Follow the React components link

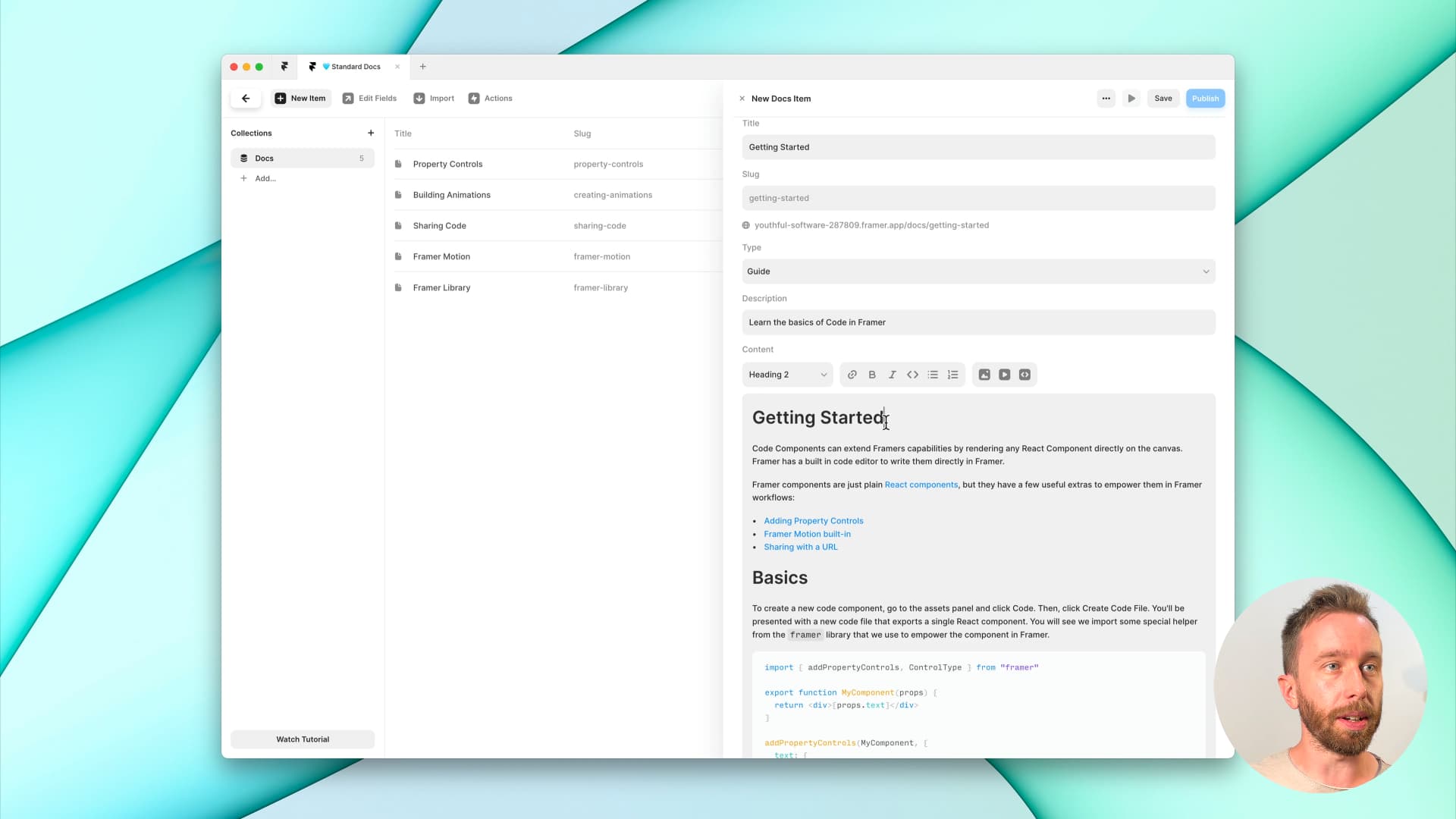click(921, 485)
